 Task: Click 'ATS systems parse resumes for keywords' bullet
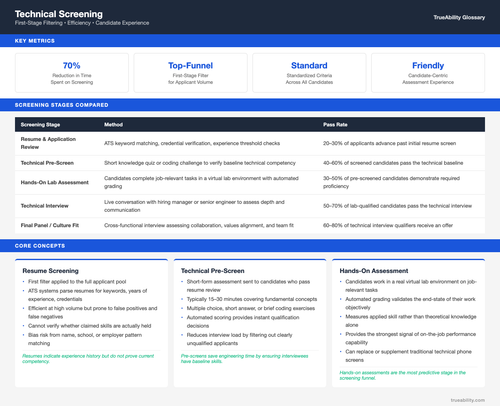tap(87, 295)
